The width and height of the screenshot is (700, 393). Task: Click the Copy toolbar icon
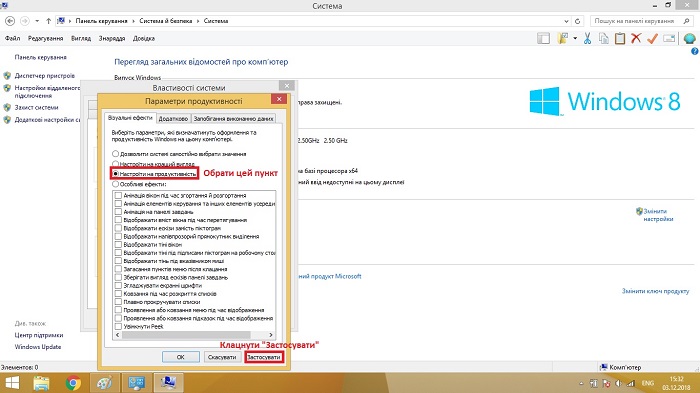pos(604,38)
